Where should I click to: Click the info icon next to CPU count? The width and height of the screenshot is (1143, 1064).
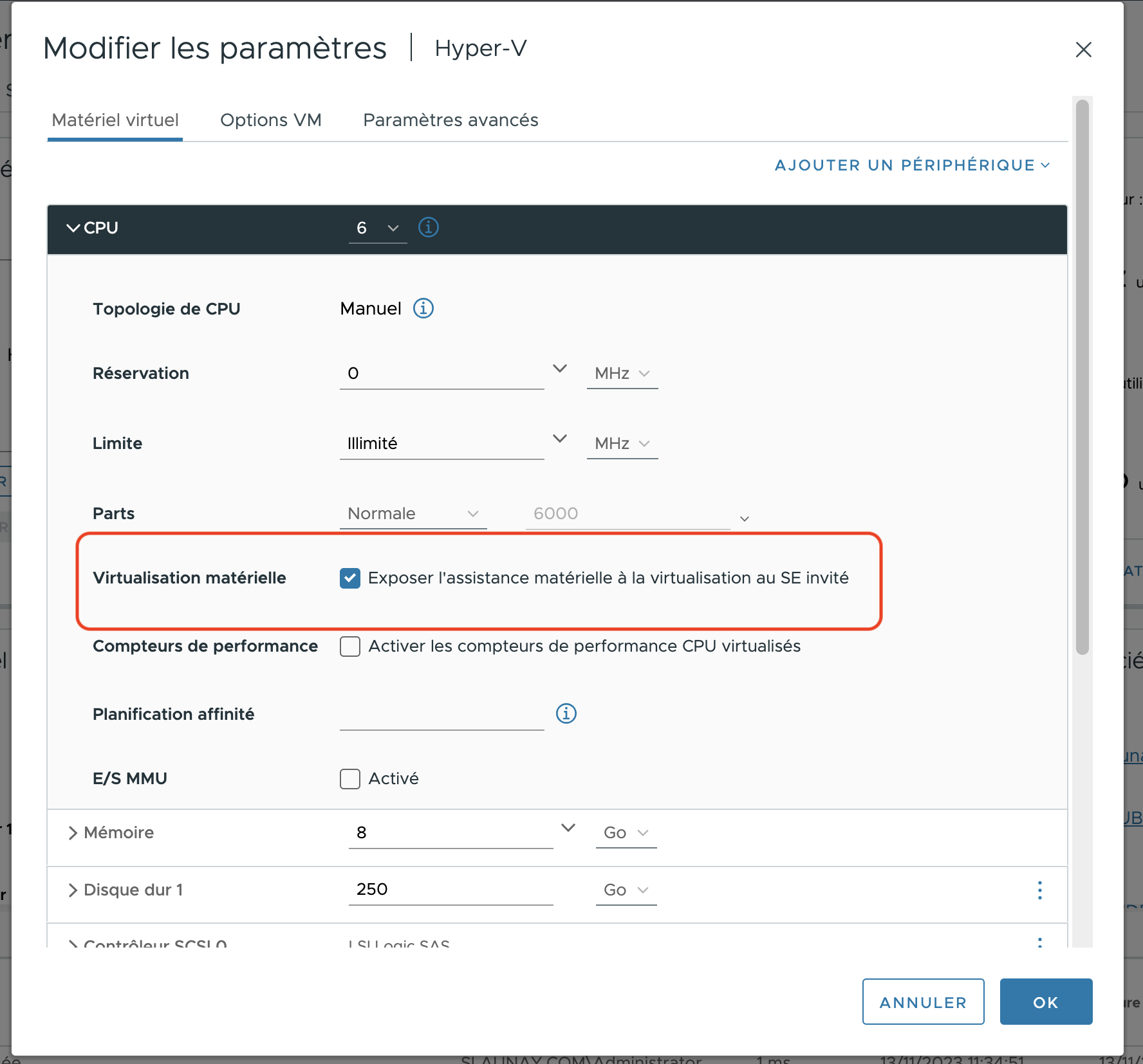[x=429, y=227]
